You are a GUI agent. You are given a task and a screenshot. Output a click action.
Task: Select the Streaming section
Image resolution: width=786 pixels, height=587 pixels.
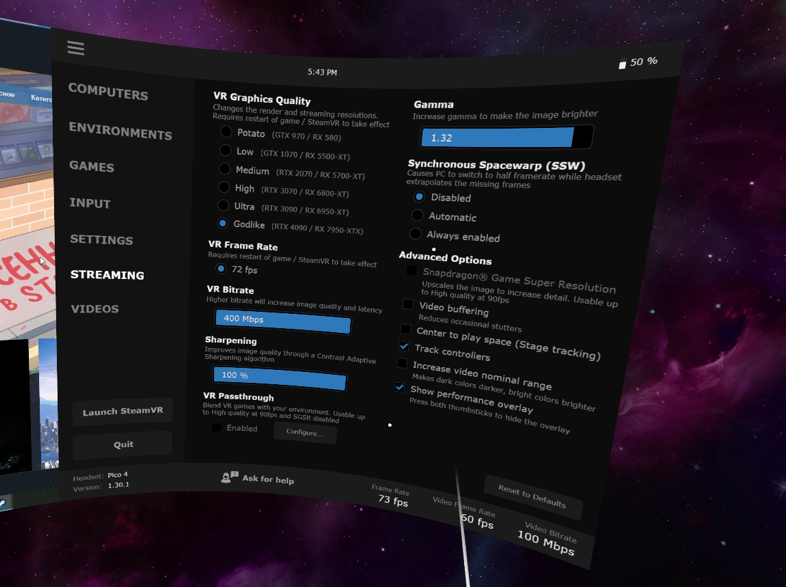click(x=107, y=274)
